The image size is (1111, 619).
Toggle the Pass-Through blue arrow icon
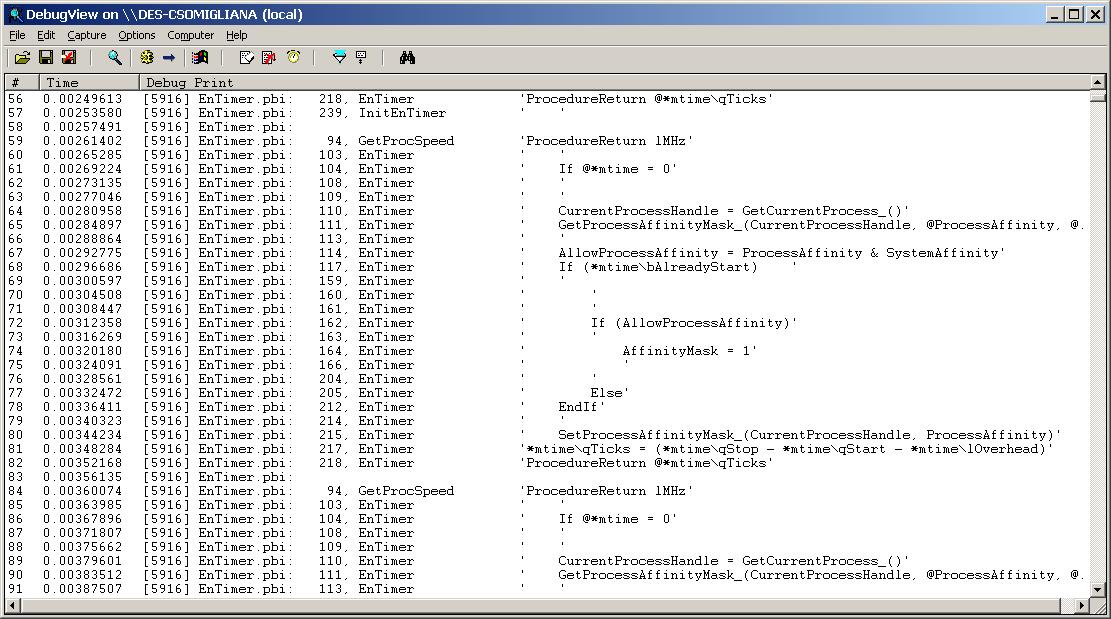pyautogui.click(x=169, y=57)
